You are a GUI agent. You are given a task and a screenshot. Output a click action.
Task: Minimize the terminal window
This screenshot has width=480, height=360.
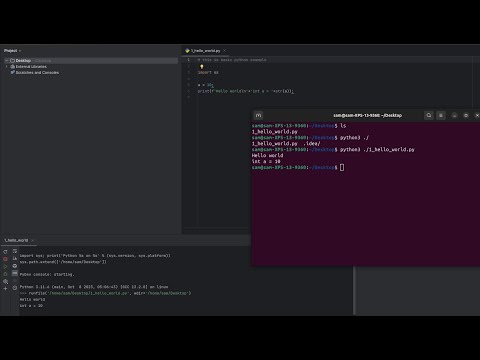[x=454, y=115]
